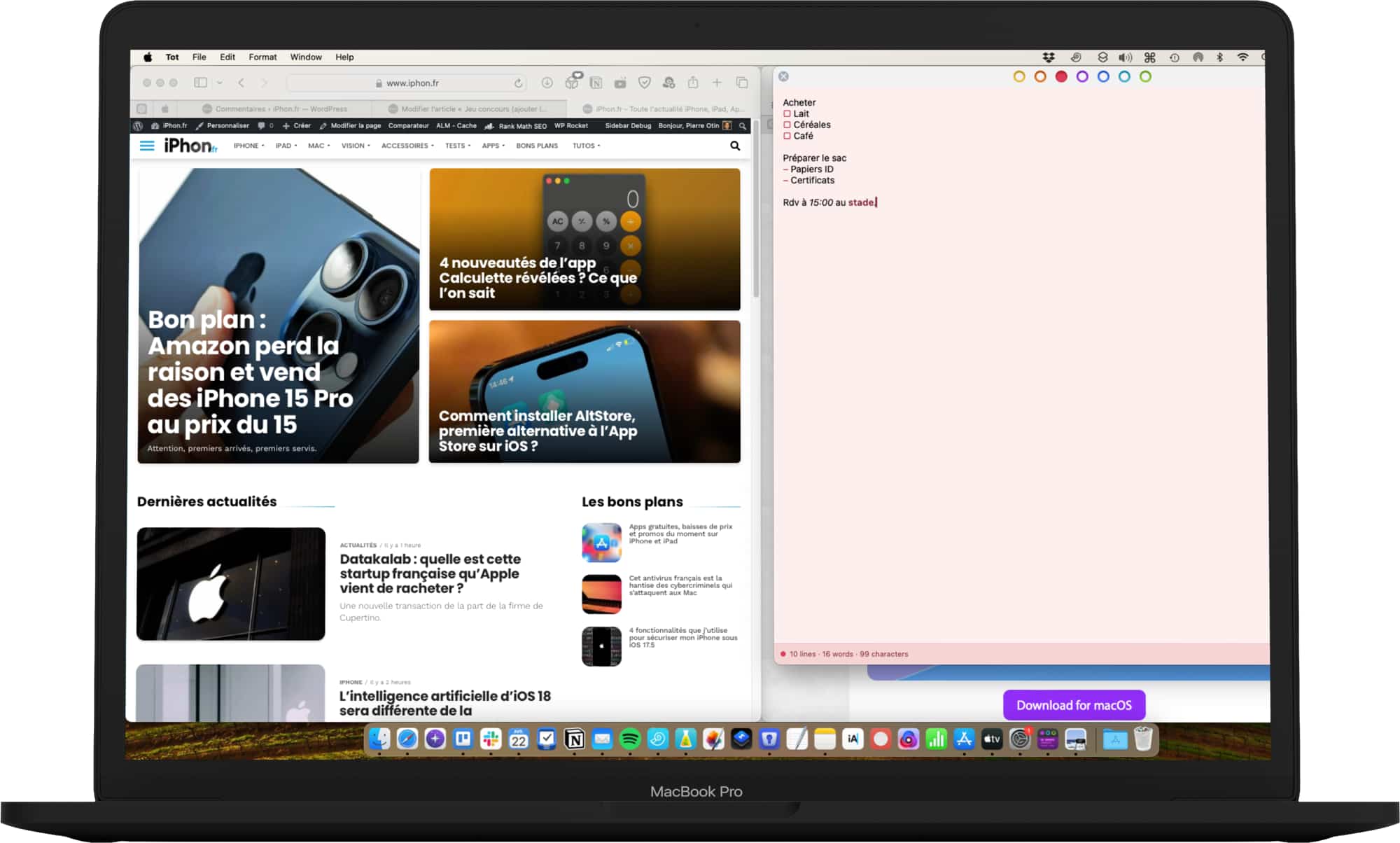Switch to the green Tot note dot
Image resolution: width=1400 pixels, height=843 pixels.
coord(1145,76)
